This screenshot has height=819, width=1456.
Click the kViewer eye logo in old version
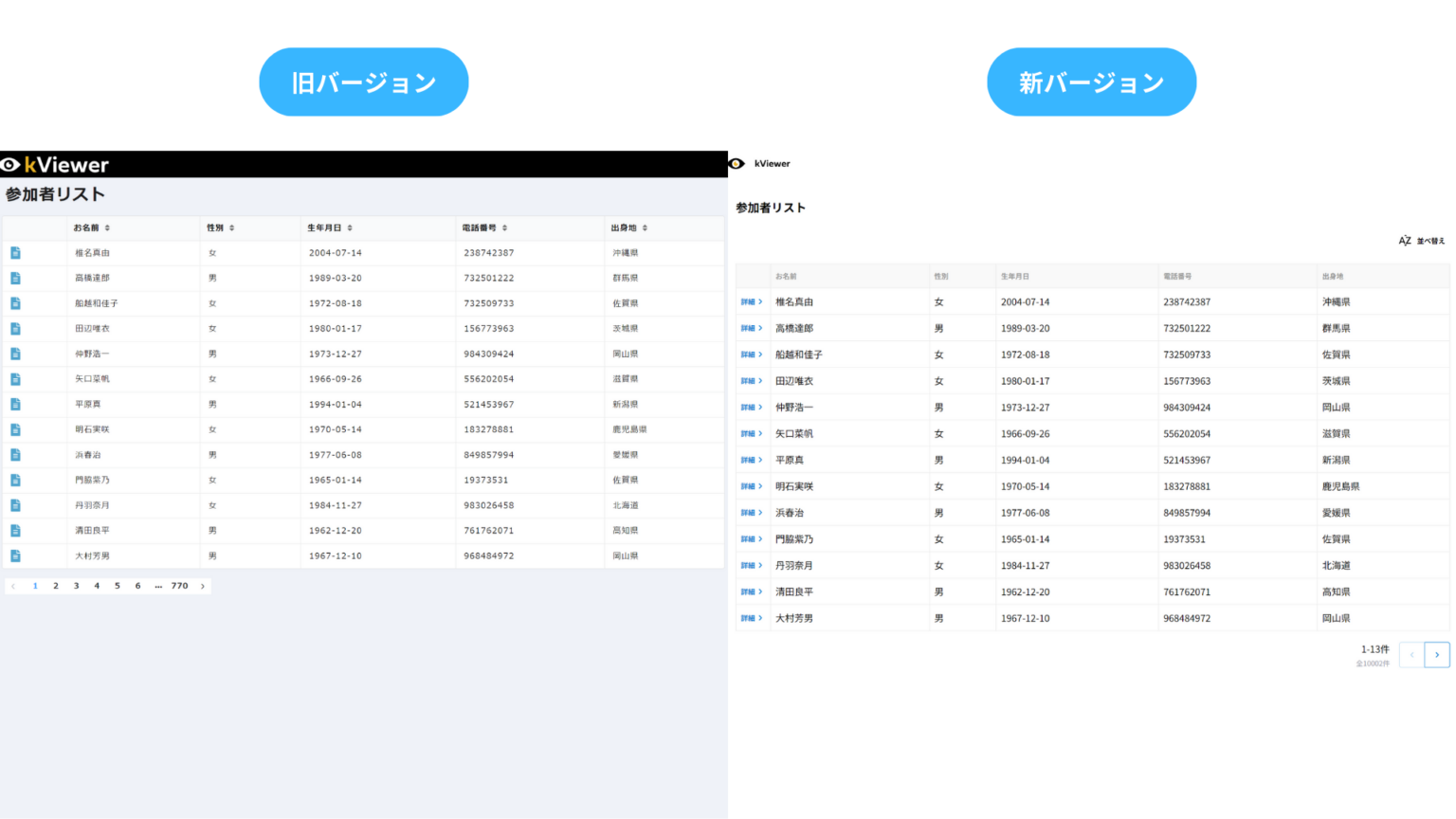click(10, 165)
